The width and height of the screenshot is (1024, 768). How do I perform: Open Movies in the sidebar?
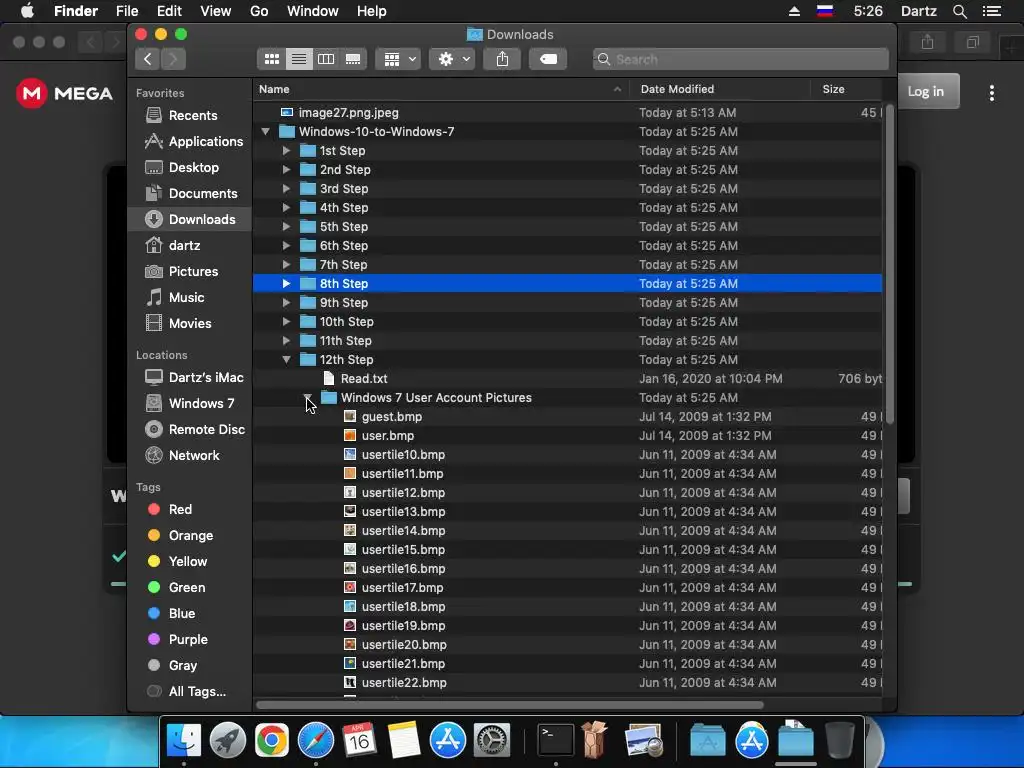click(x=189, y=324)
